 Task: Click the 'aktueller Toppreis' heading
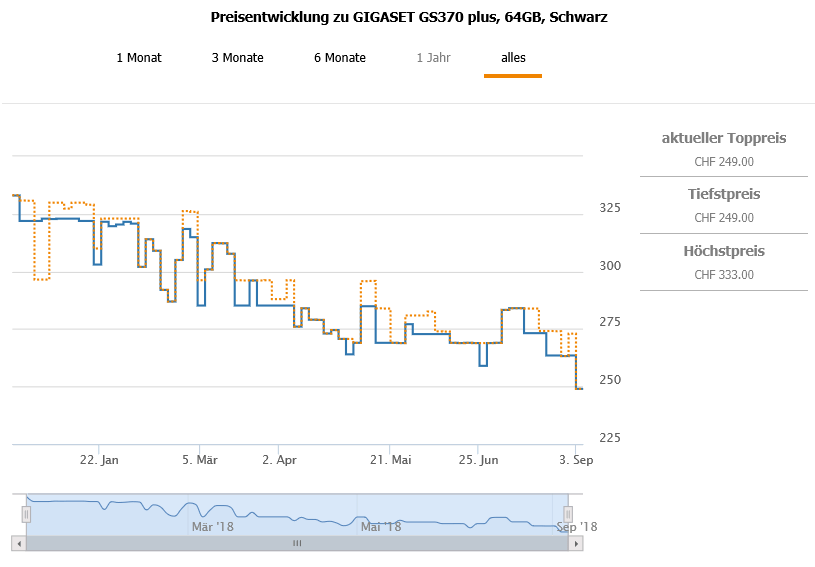[724, 138]
